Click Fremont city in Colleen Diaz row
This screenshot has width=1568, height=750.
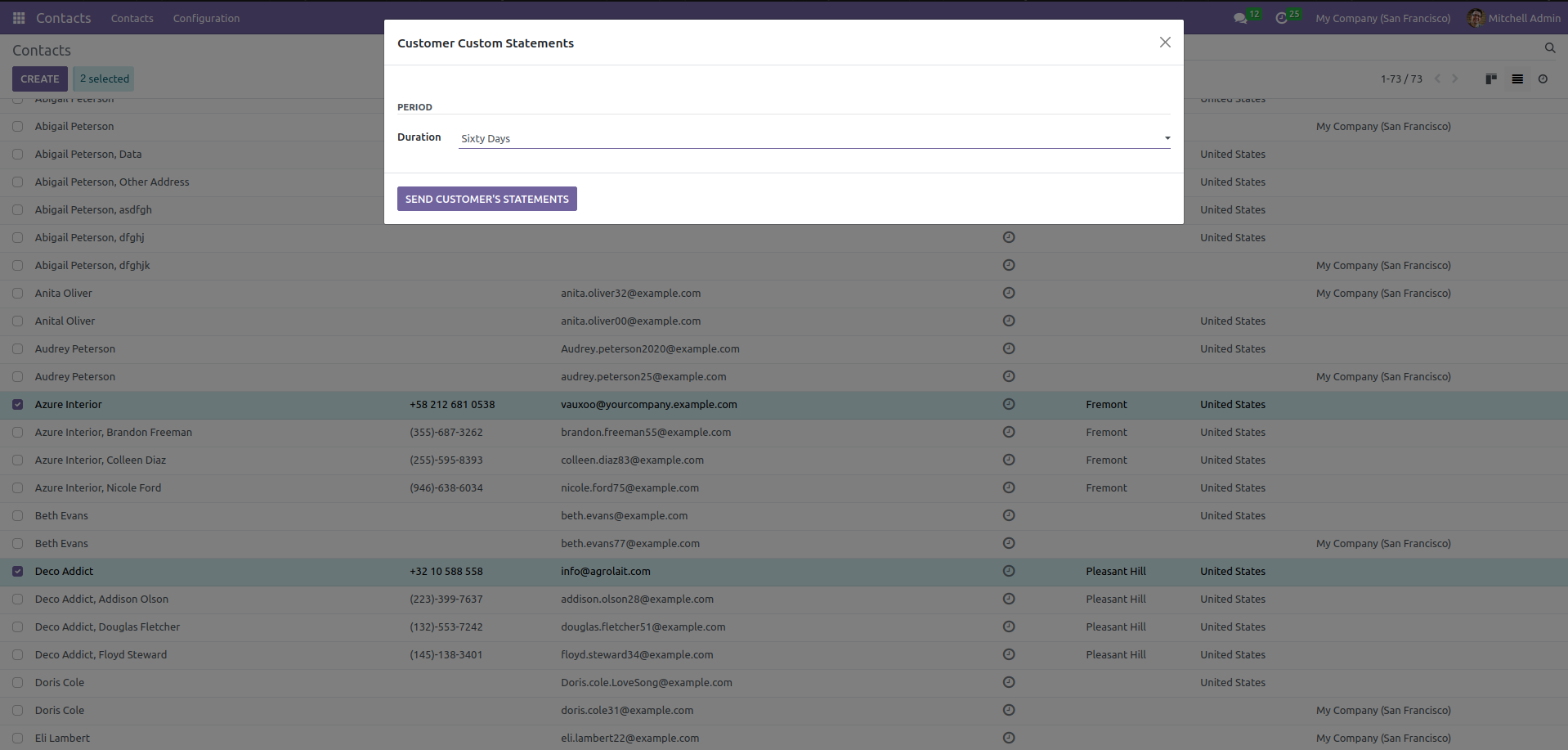point(1106,460)
